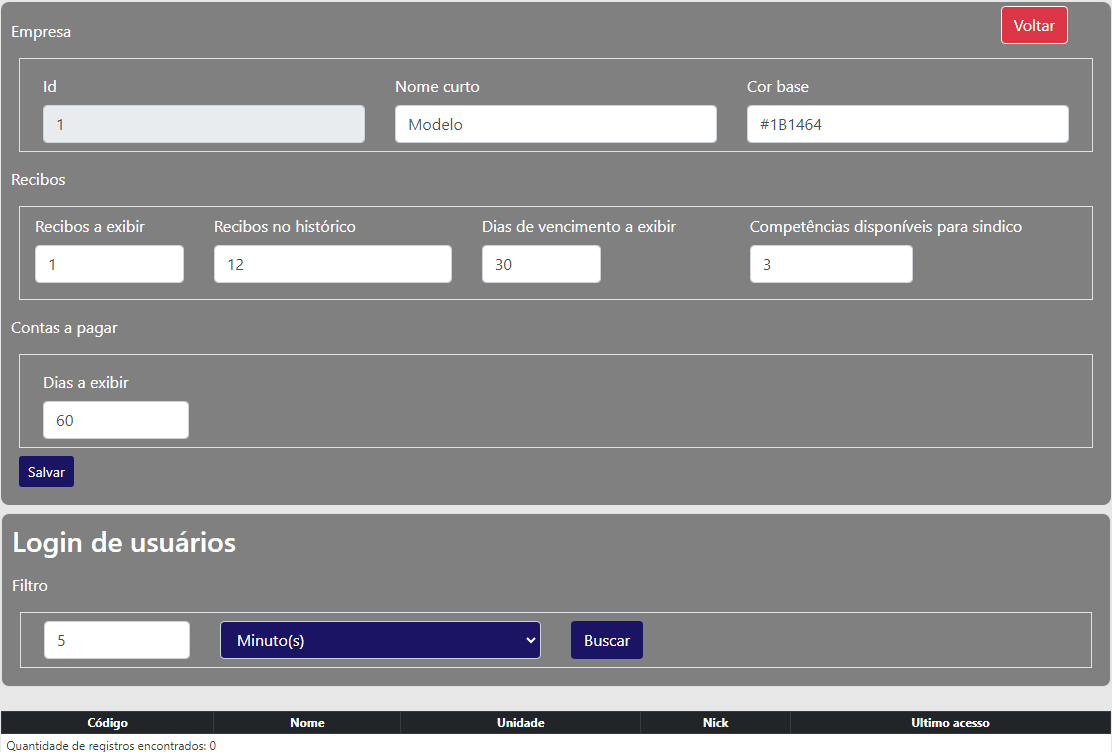Click the login filter number input
Screen dimensions: 1112x752
point(116,640)
